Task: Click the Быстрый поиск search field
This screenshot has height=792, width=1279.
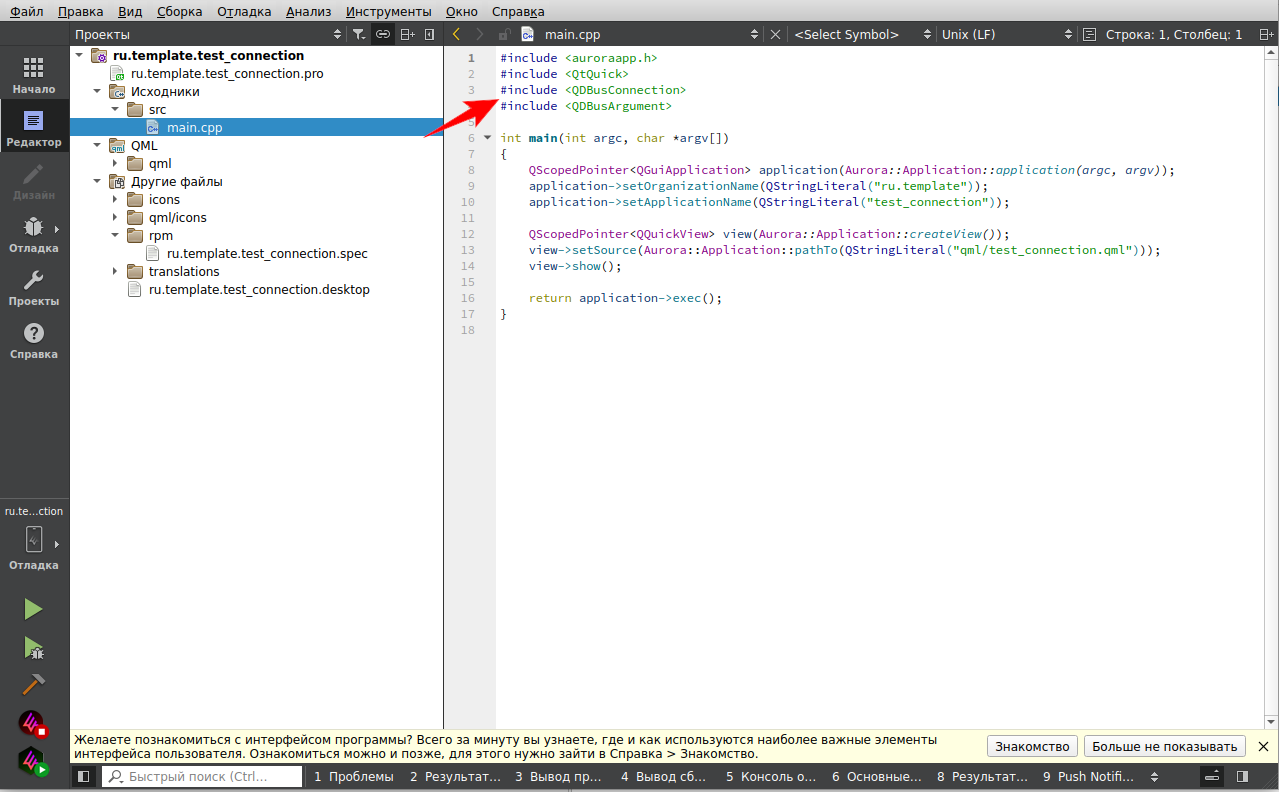Action: click(x=203, y=776)
